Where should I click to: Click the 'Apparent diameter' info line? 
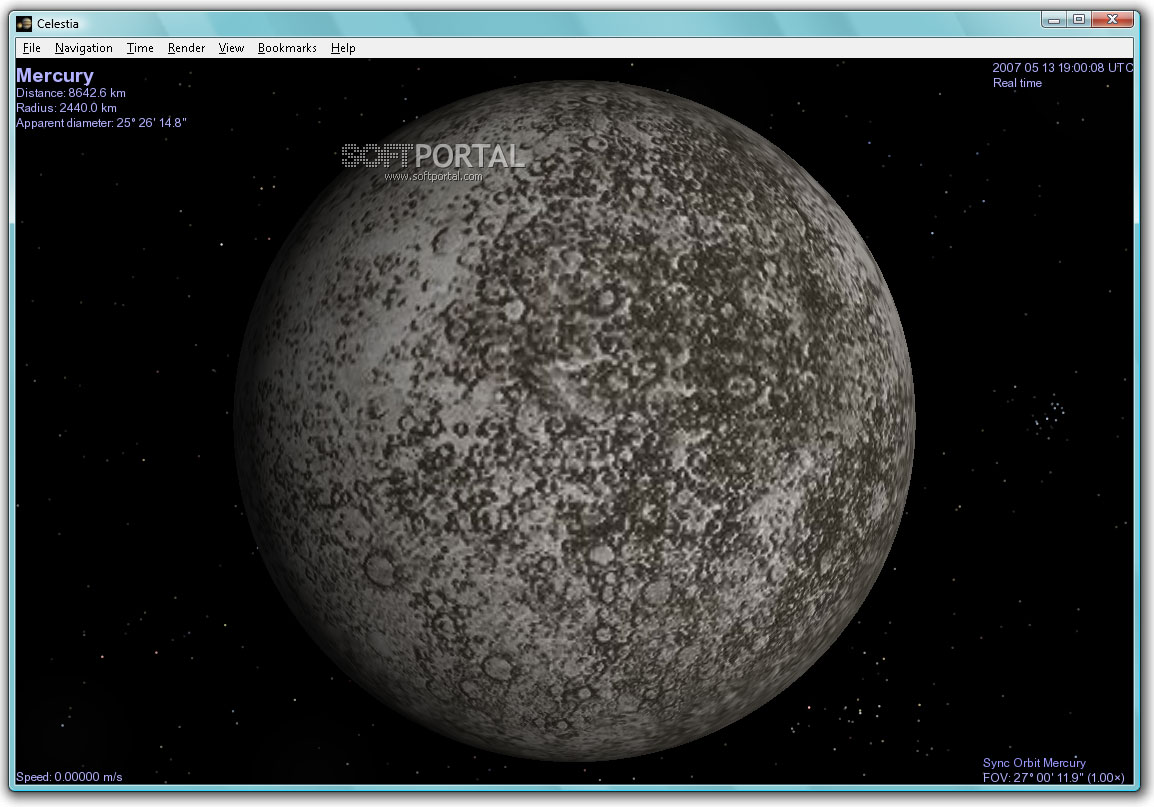coord(102,123)
